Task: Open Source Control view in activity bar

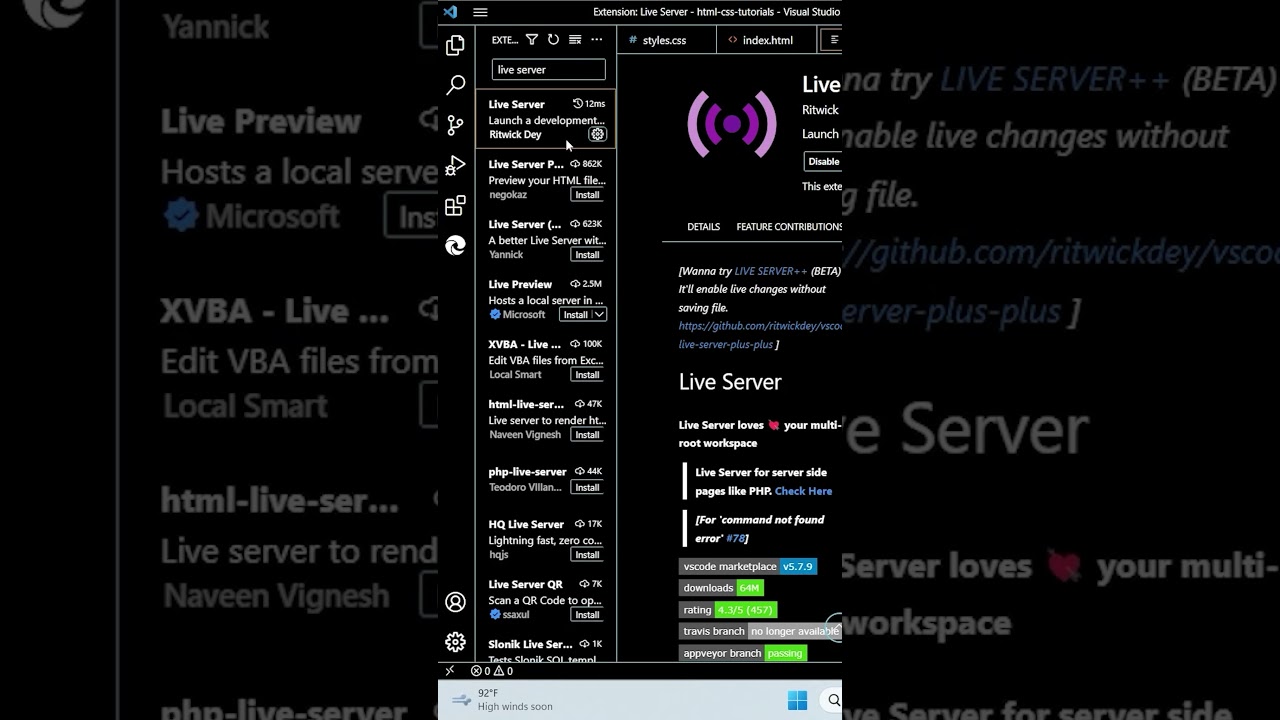Action: (455, 125)
